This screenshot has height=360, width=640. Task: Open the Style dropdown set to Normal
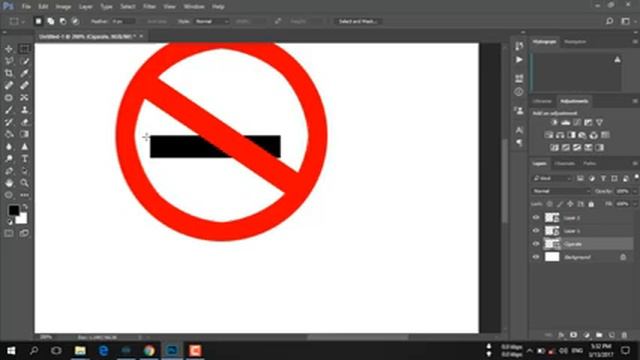(211, 21)
